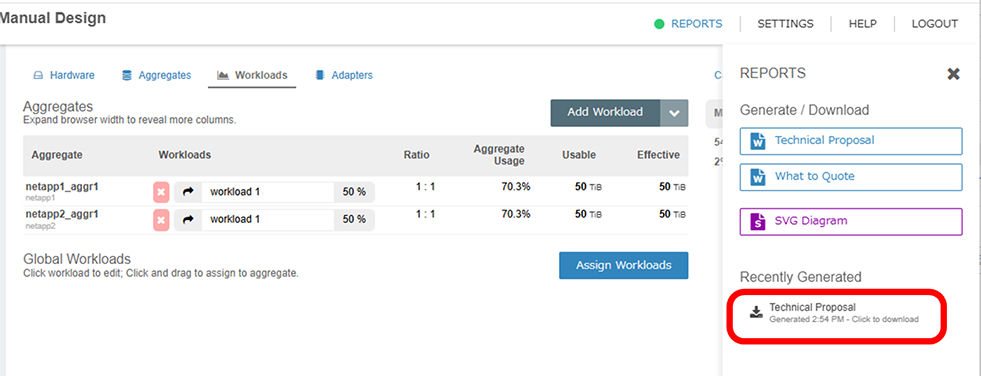Click the SVG Diagram file icon

[758, 221]
